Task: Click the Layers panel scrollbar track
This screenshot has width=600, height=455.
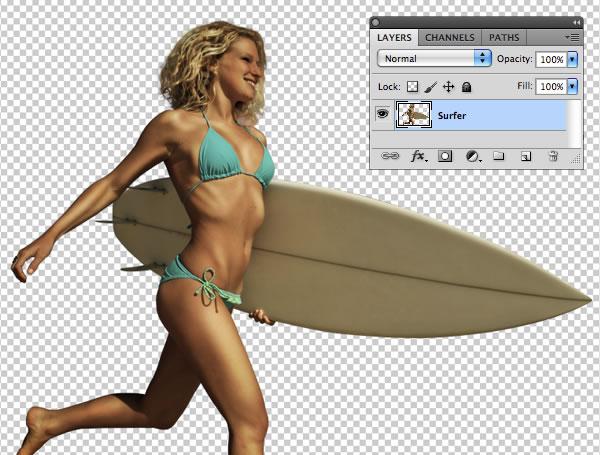Action: coord(574,123)
